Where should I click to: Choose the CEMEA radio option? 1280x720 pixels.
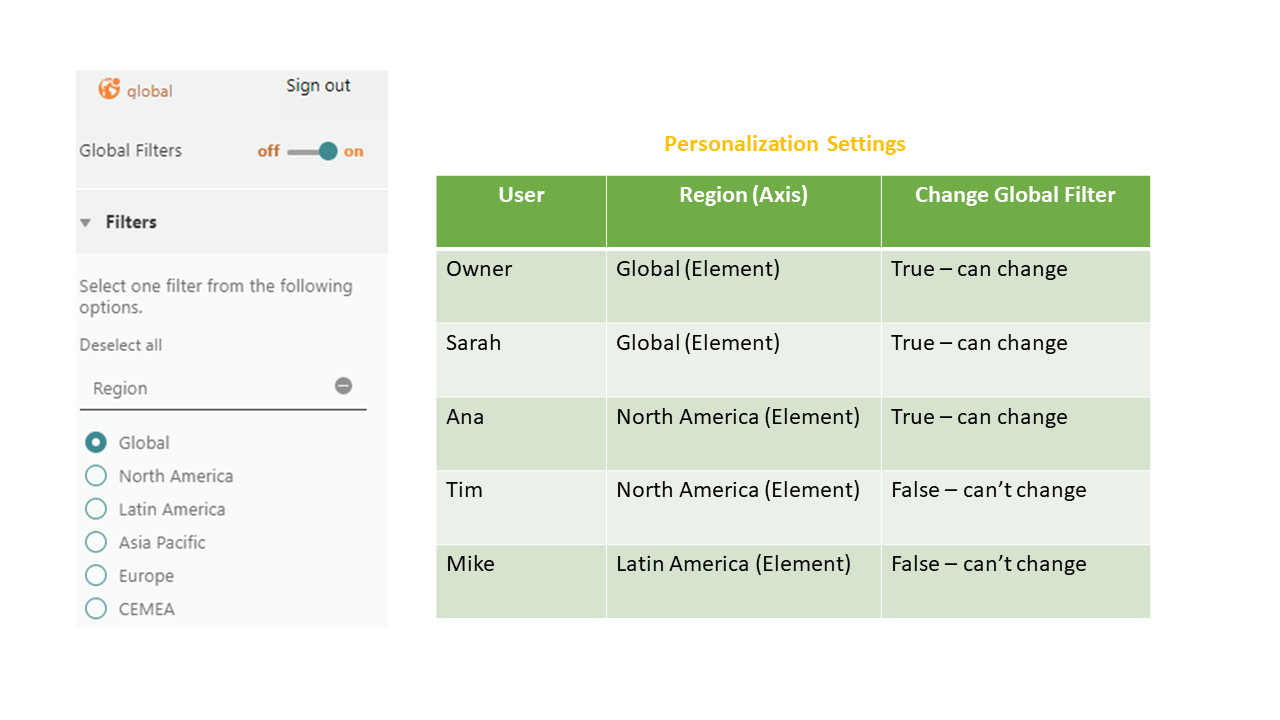click(96, 609)
